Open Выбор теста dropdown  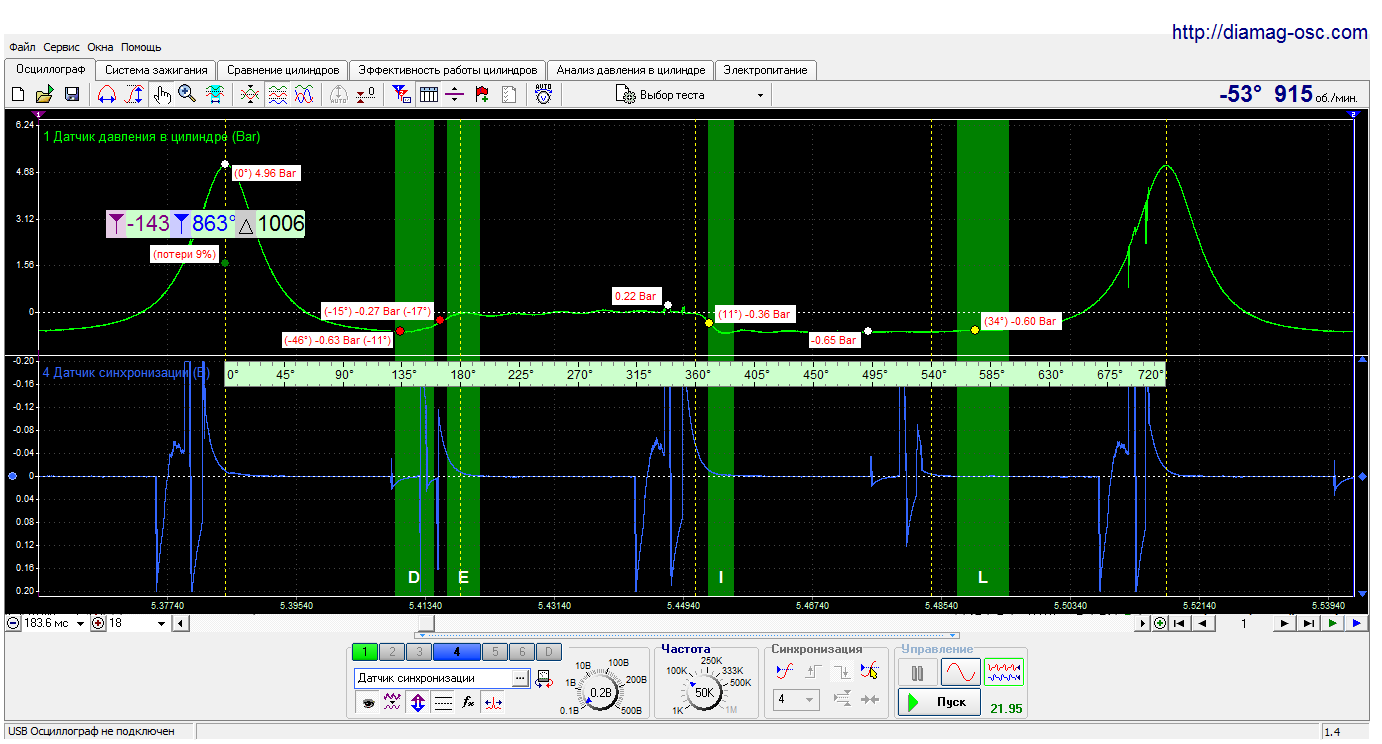pos(690,95)
